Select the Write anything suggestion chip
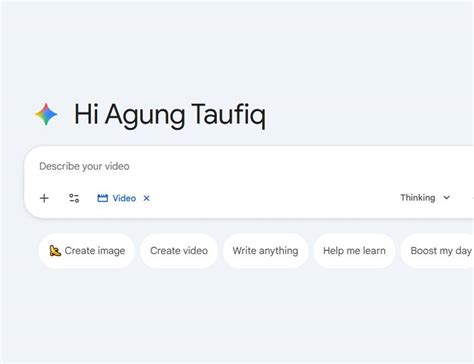Image resolution: width=474 pixels, height=364 pixels. 265,251
